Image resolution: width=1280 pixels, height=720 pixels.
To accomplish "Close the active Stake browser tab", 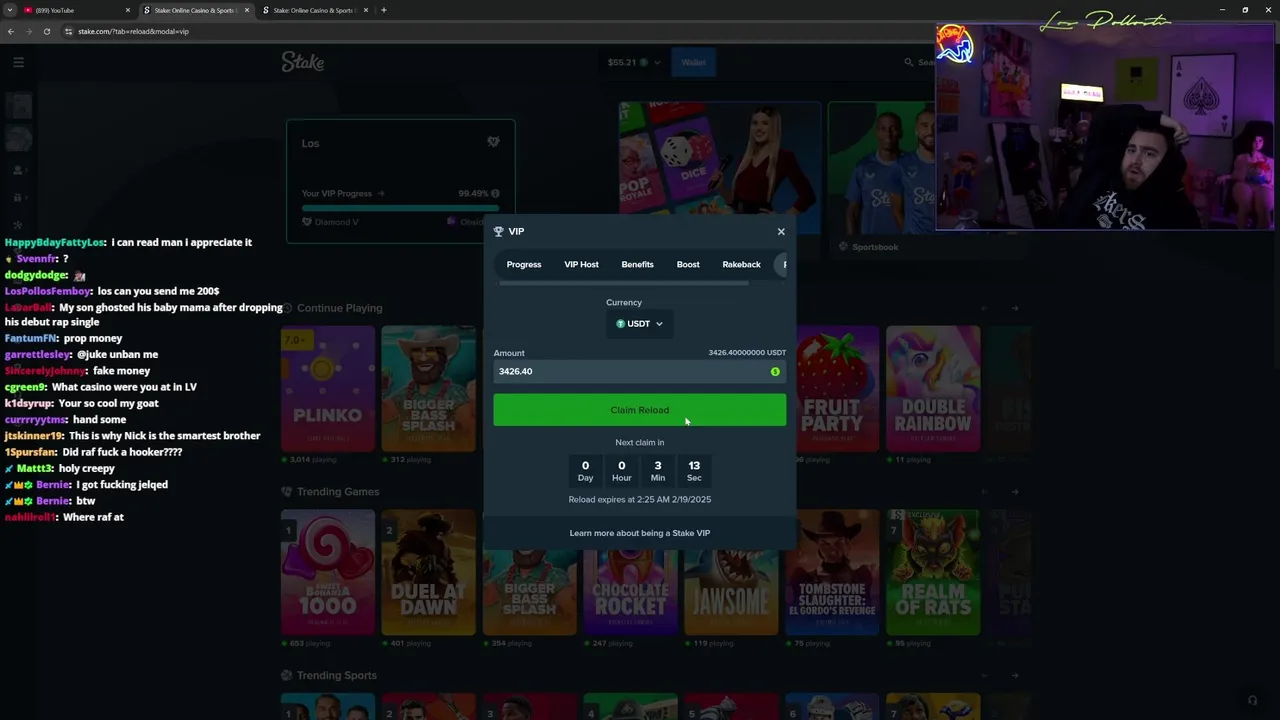I will pos(247,10).
